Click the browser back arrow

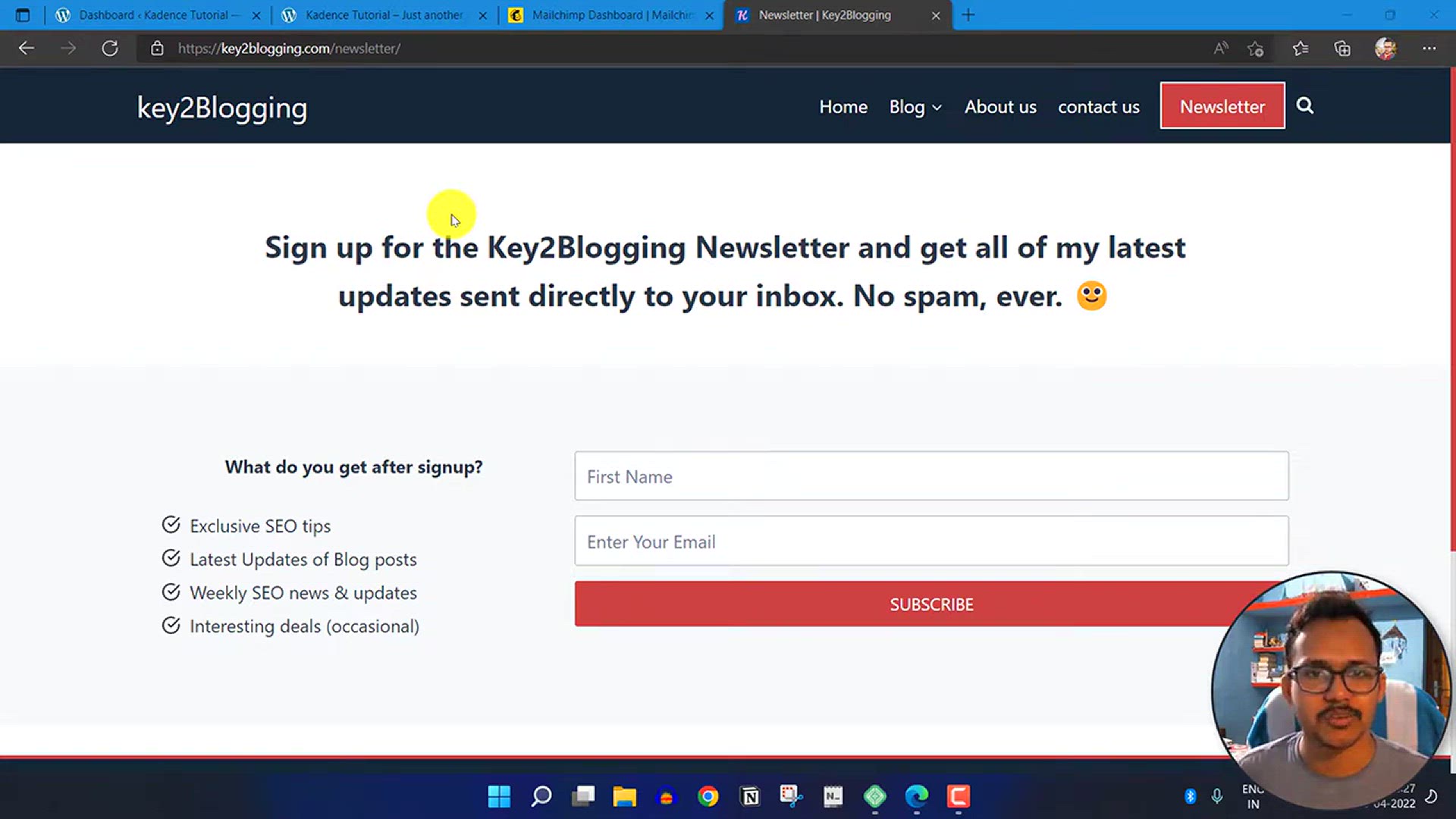(x=27, y=49)
